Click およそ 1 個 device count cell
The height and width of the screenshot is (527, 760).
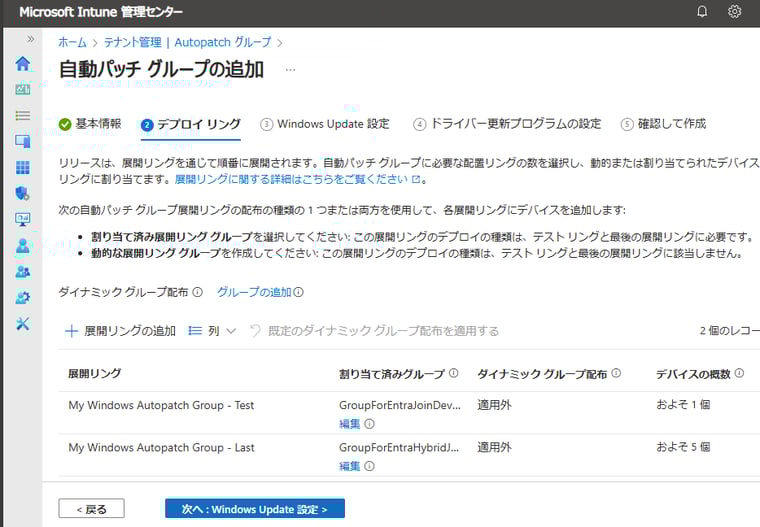click(683, 404)
